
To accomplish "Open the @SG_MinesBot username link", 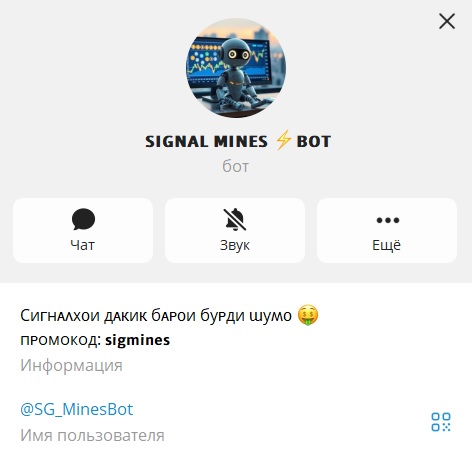I will (x=77, y=409).
